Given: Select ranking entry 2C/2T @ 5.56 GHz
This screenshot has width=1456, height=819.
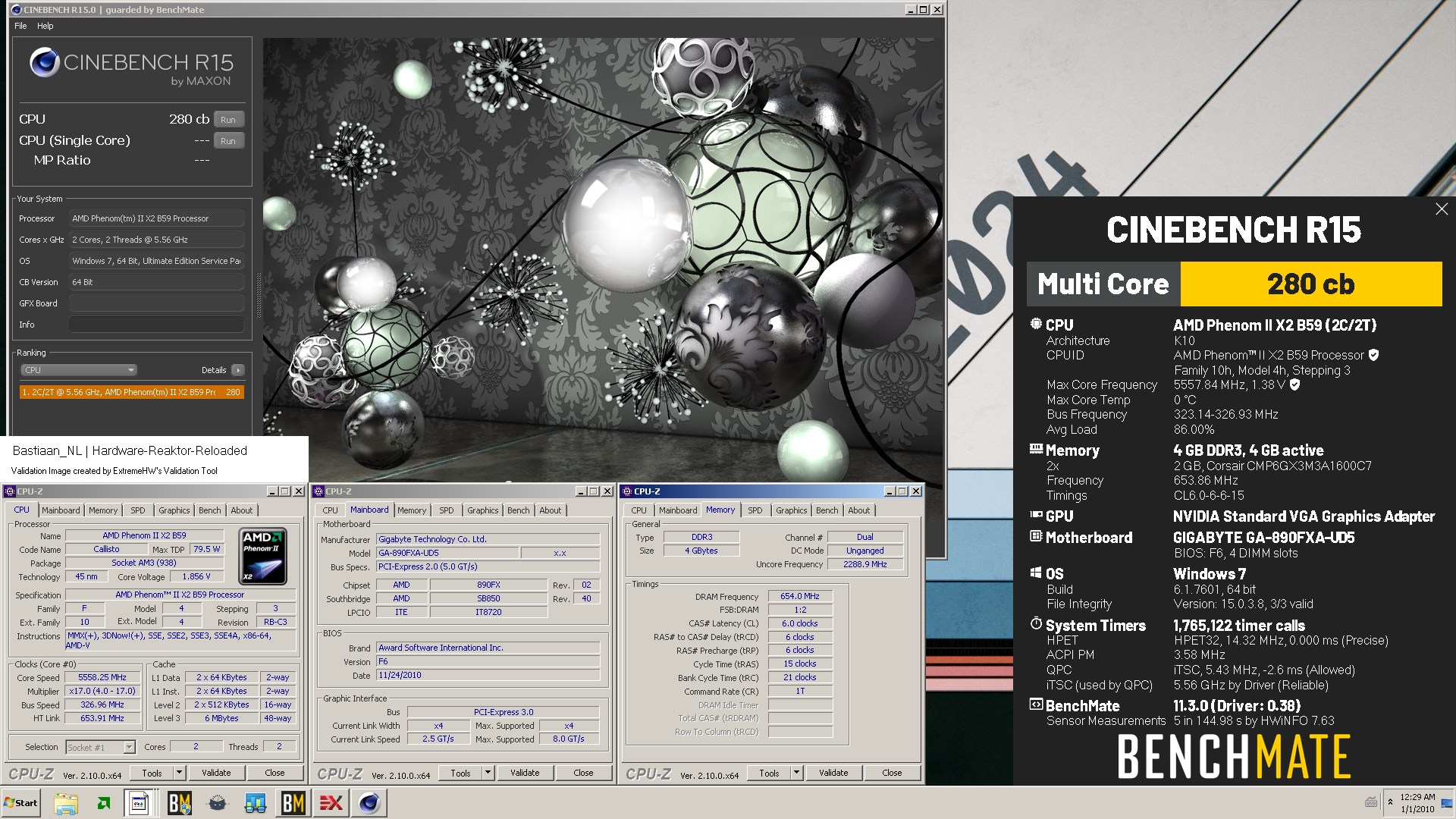Looking at the screenshot, I should pyautogui.click(x=131, y=392).
